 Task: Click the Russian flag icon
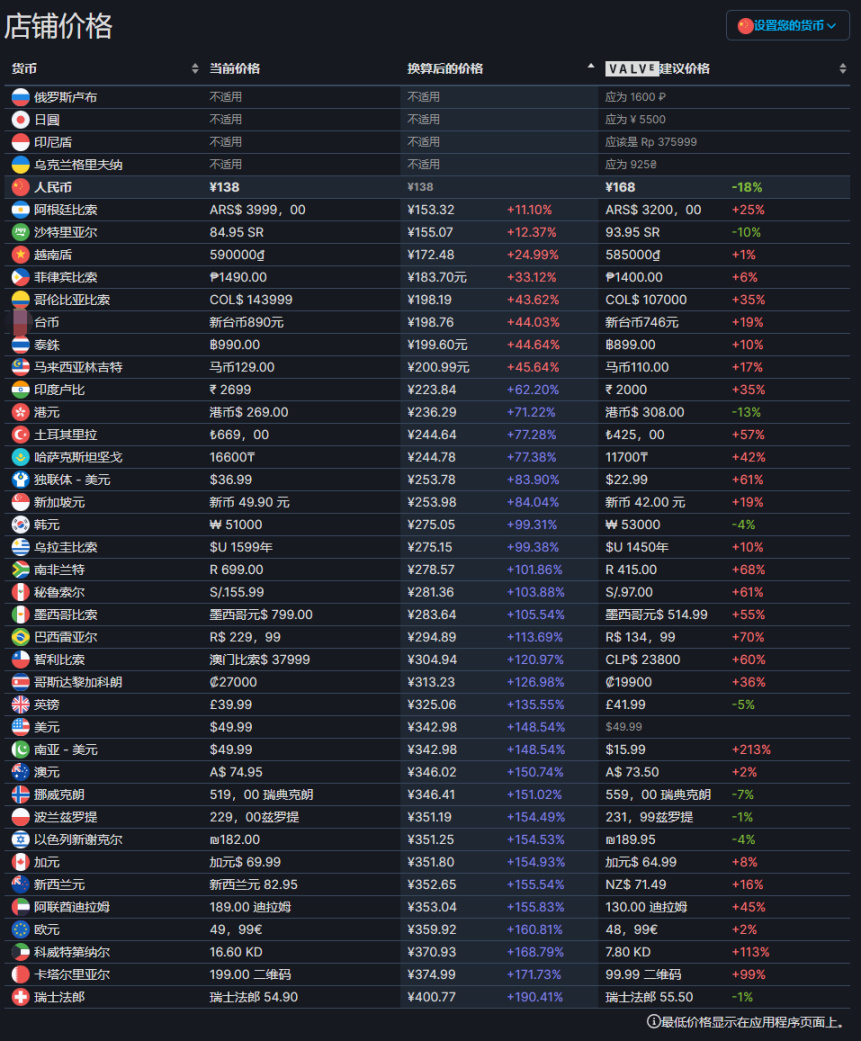[20, 97]
